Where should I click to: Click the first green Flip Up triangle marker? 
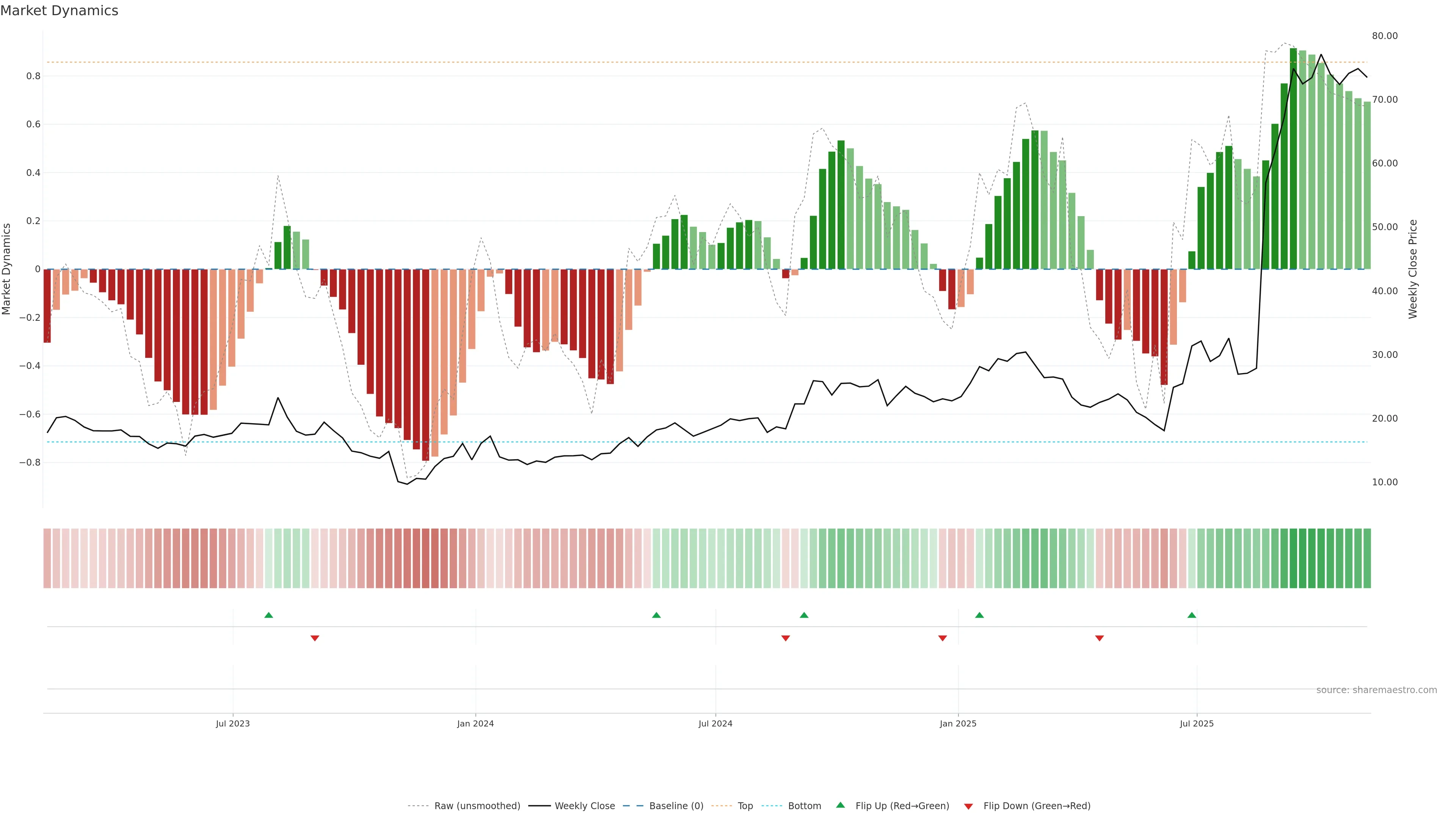tap(268, 615)
